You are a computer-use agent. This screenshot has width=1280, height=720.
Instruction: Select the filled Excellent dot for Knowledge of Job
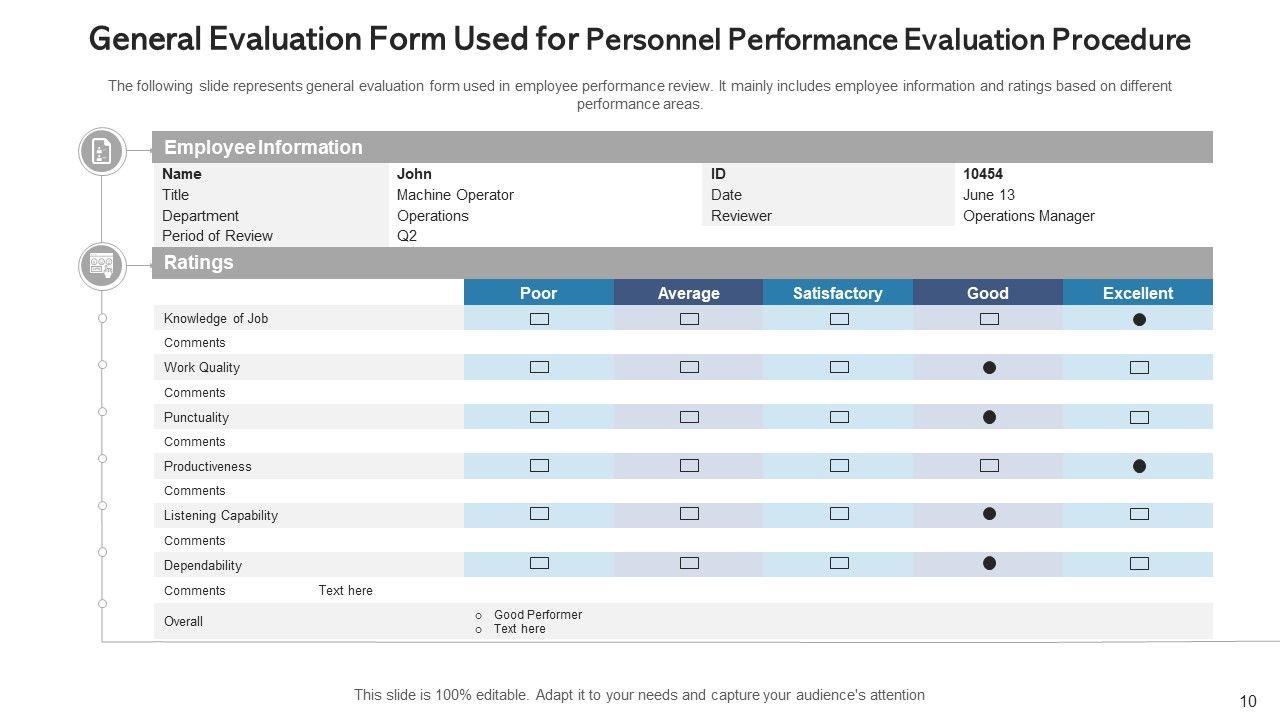pyautogui.click(x=1139, y=320)
